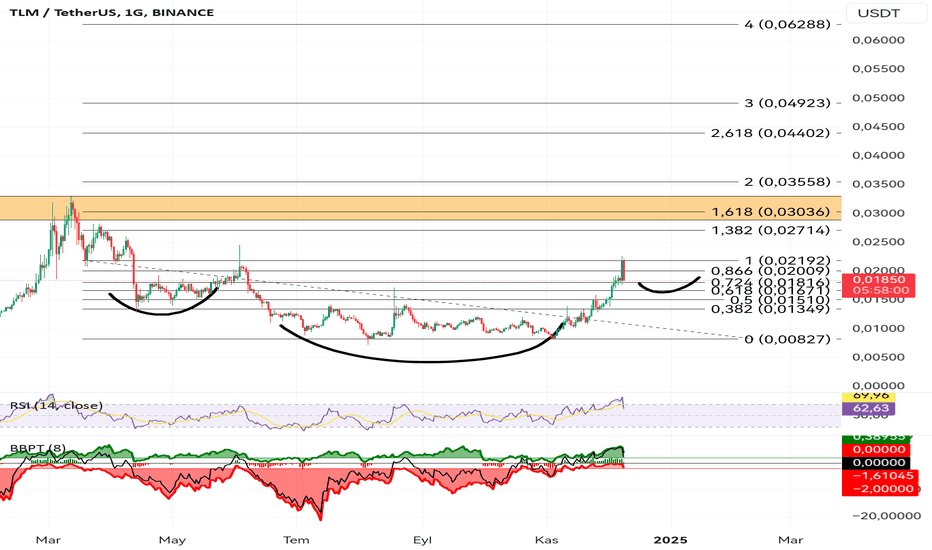Image resolution: width=932 pixels, height=550 pixels.
Task: Select the RSI (14, close) indicator label
Action: (56, 406)
